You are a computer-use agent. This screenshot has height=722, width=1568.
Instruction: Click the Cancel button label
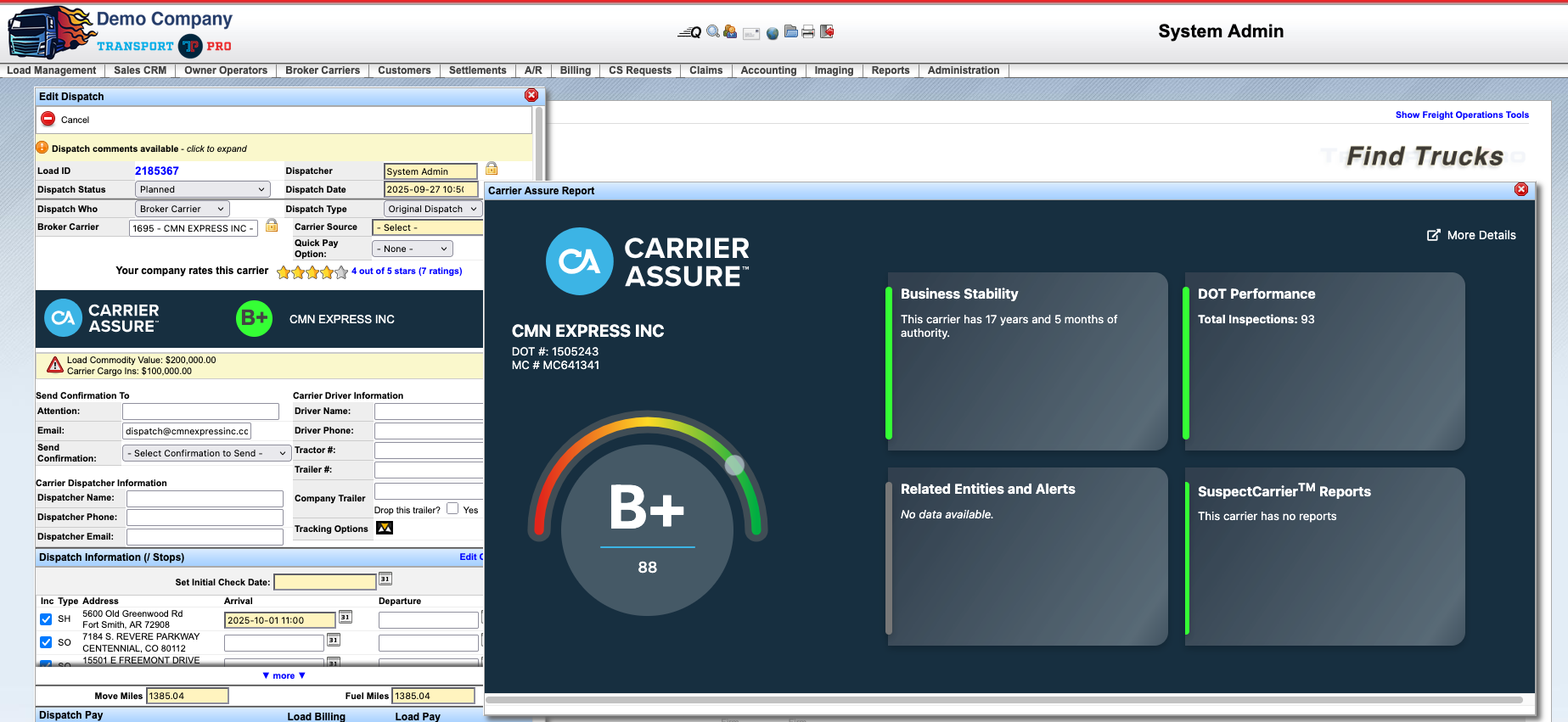click(75, 120)
